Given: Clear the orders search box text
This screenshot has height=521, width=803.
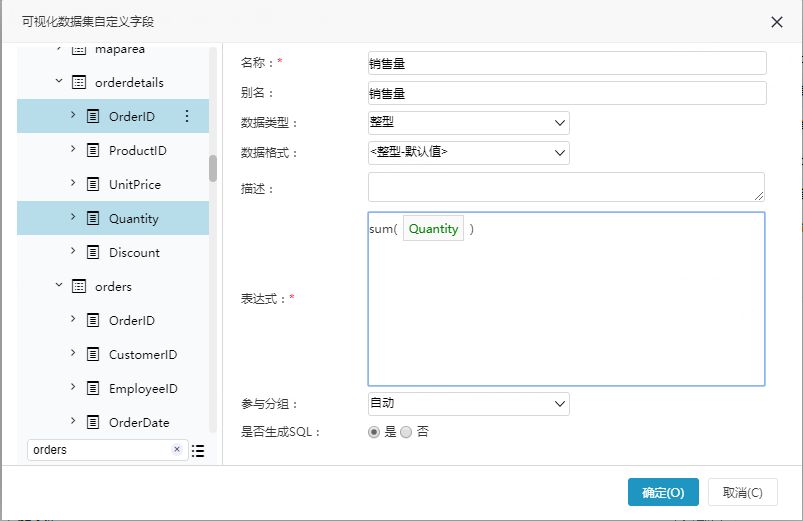Looking at the screenshot, I should 177,449.
